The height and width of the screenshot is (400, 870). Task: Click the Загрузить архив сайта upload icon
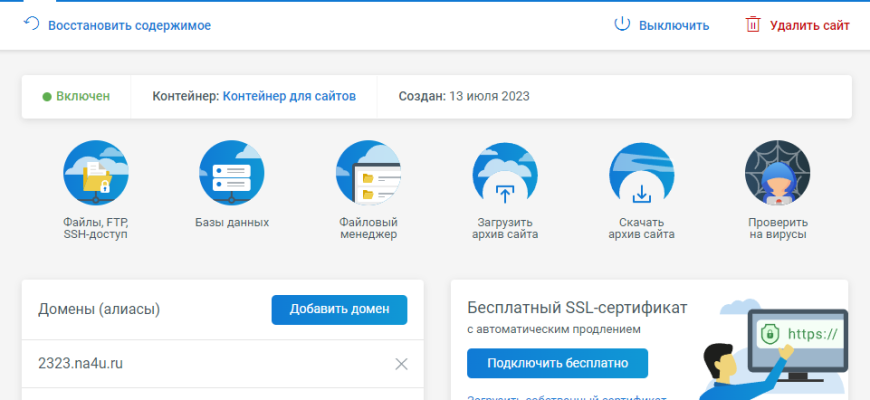pyautogui.click(x=504, y=173)
